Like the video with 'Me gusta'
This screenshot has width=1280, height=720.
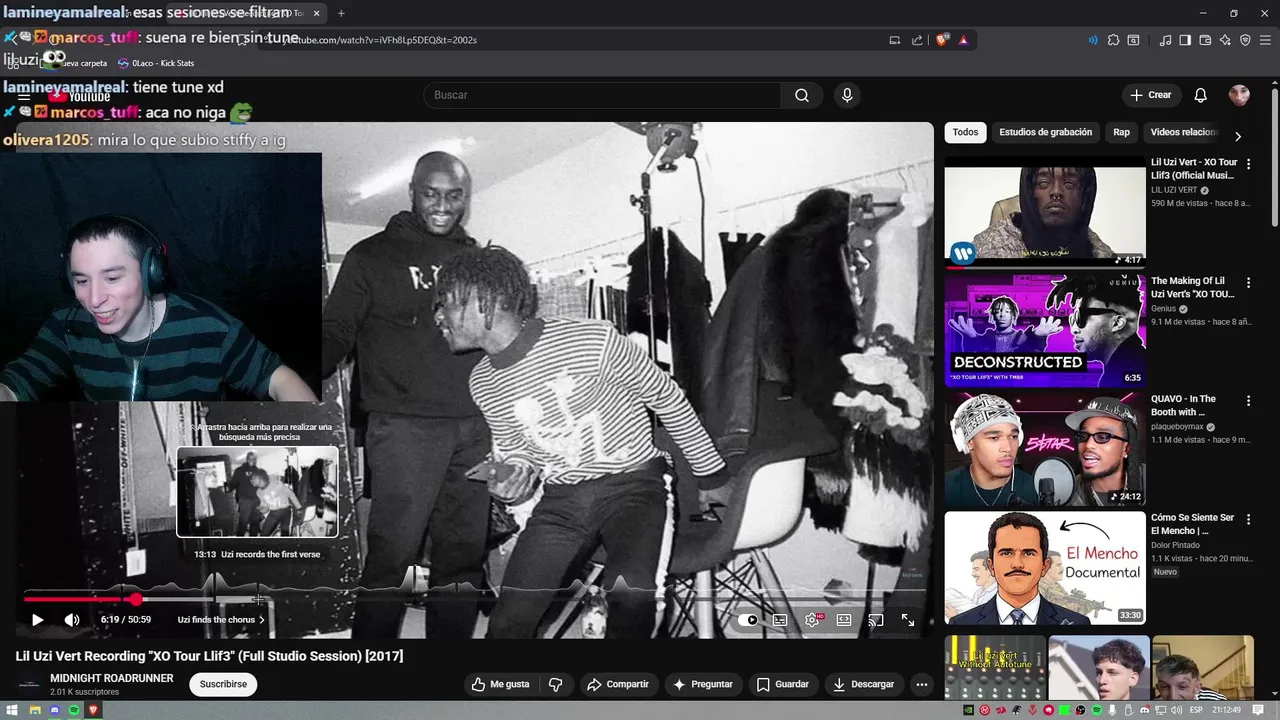[x=501, y=684]
